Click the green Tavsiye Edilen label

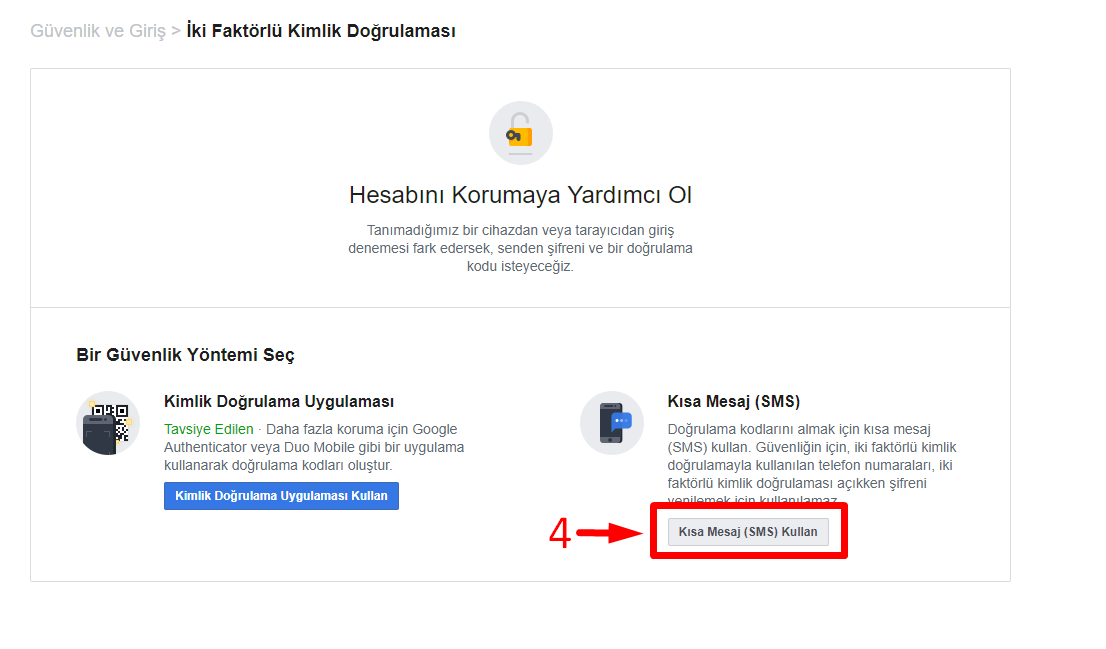[x=208, y=429]
